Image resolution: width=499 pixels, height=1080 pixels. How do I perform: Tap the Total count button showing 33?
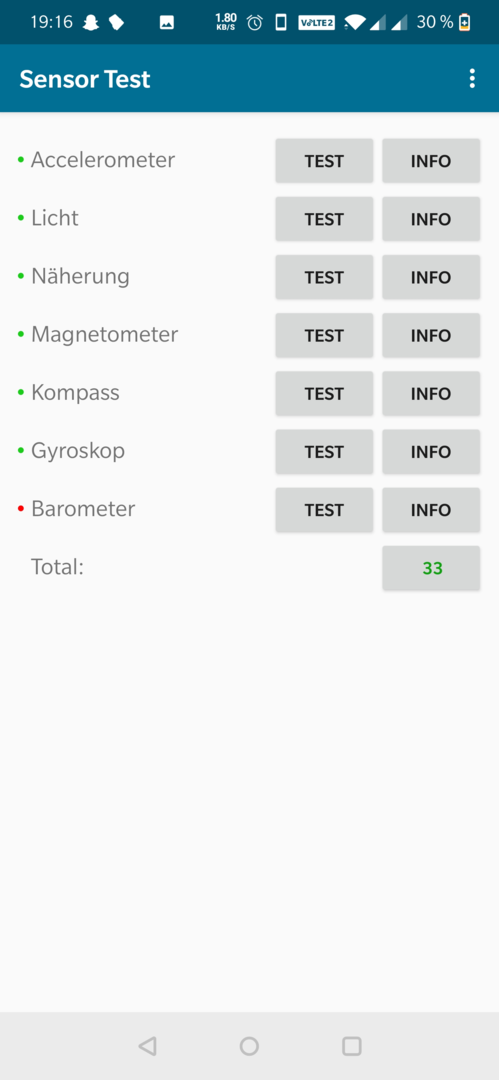(x=431, y=568)
